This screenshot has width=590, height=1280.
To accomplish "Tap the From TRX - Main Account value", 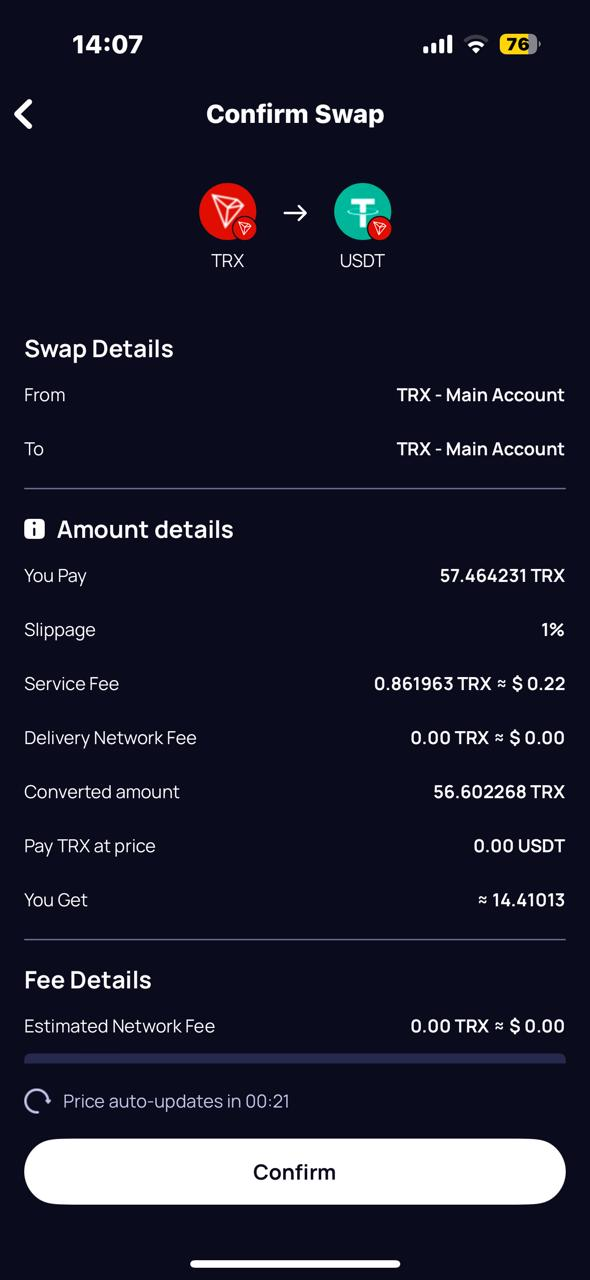I will pyautogui.click(x=480, y=395).
